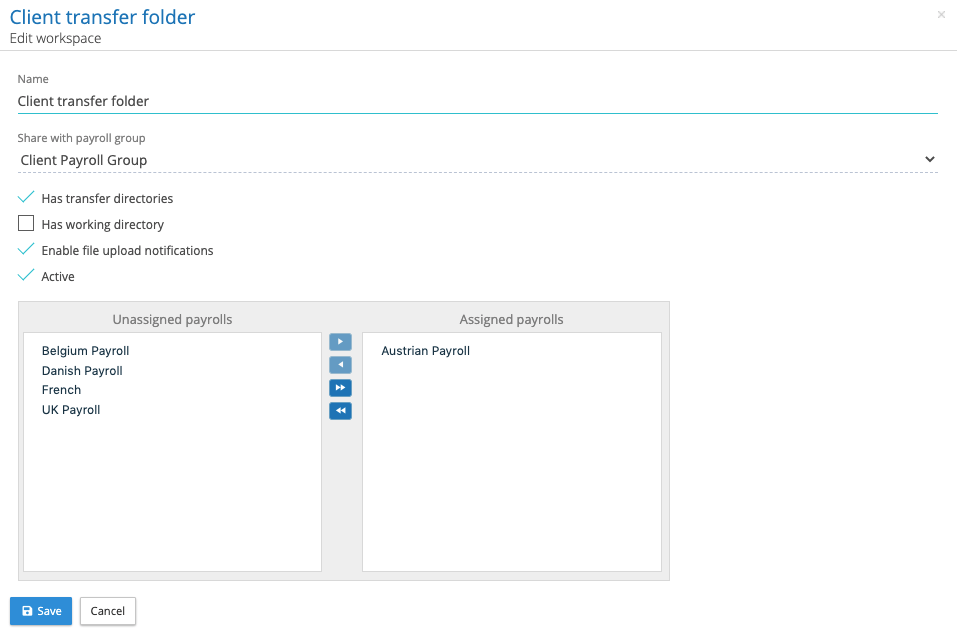Click the move selected left arrow icon
This screenshot has height=635, width=957.
coord(340,365)
